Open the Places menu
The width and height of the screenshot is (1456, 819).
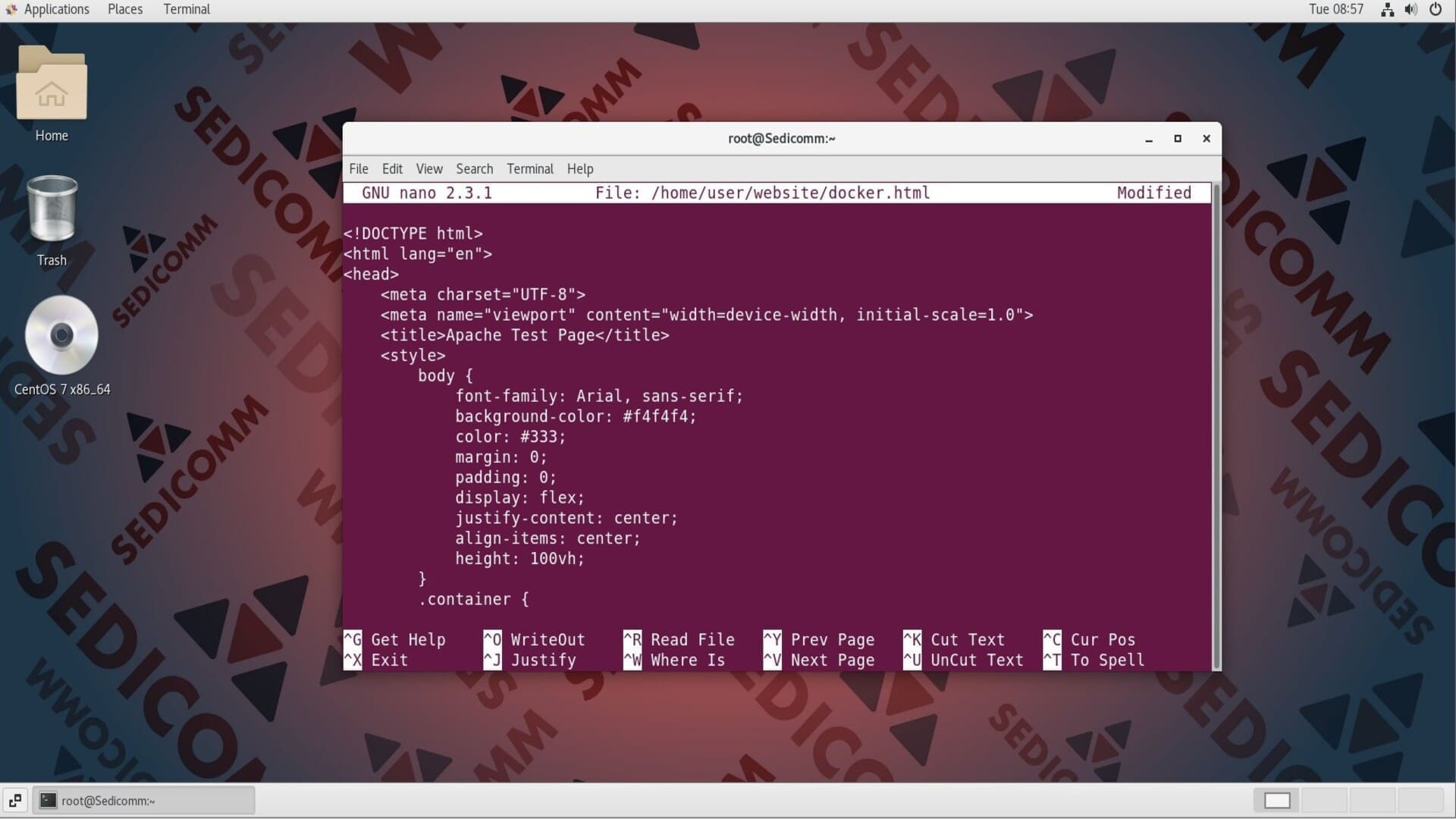[x=125, y=10]
